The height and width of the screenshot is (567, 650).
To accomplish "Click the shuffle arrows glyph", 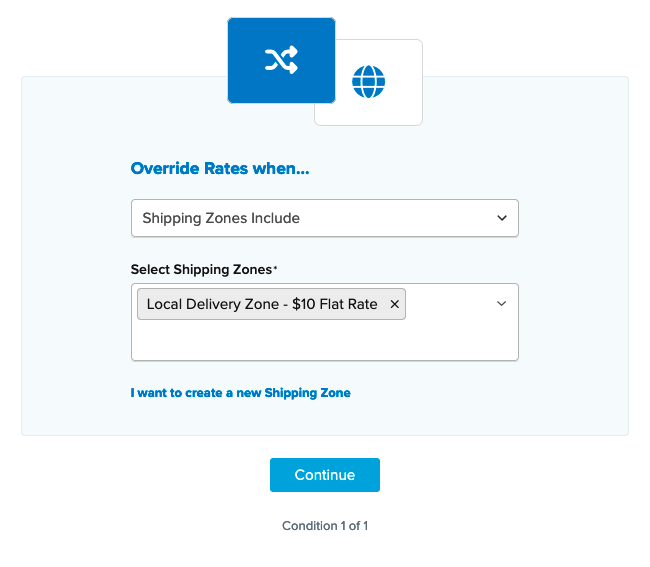I will tap(281, 61).
